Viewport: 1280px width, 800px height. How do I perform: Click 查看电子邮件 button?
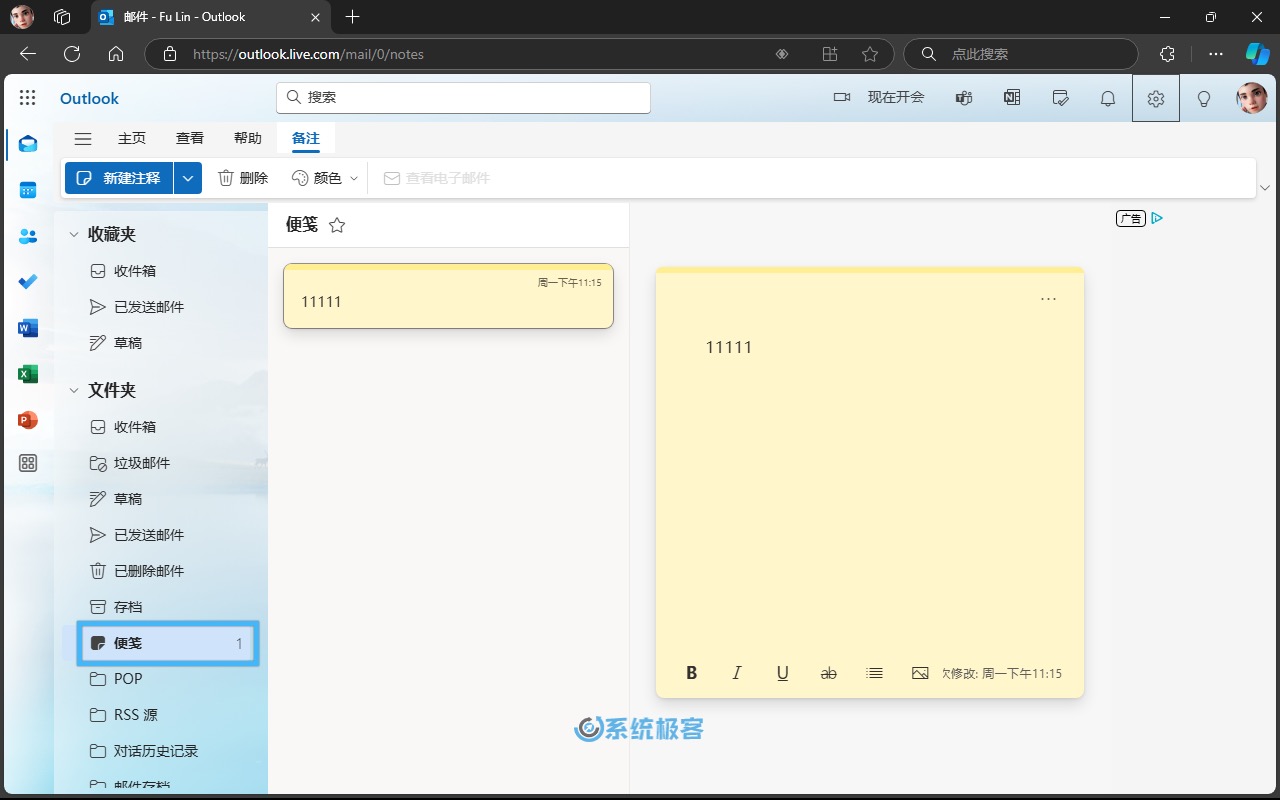point(437,178)
